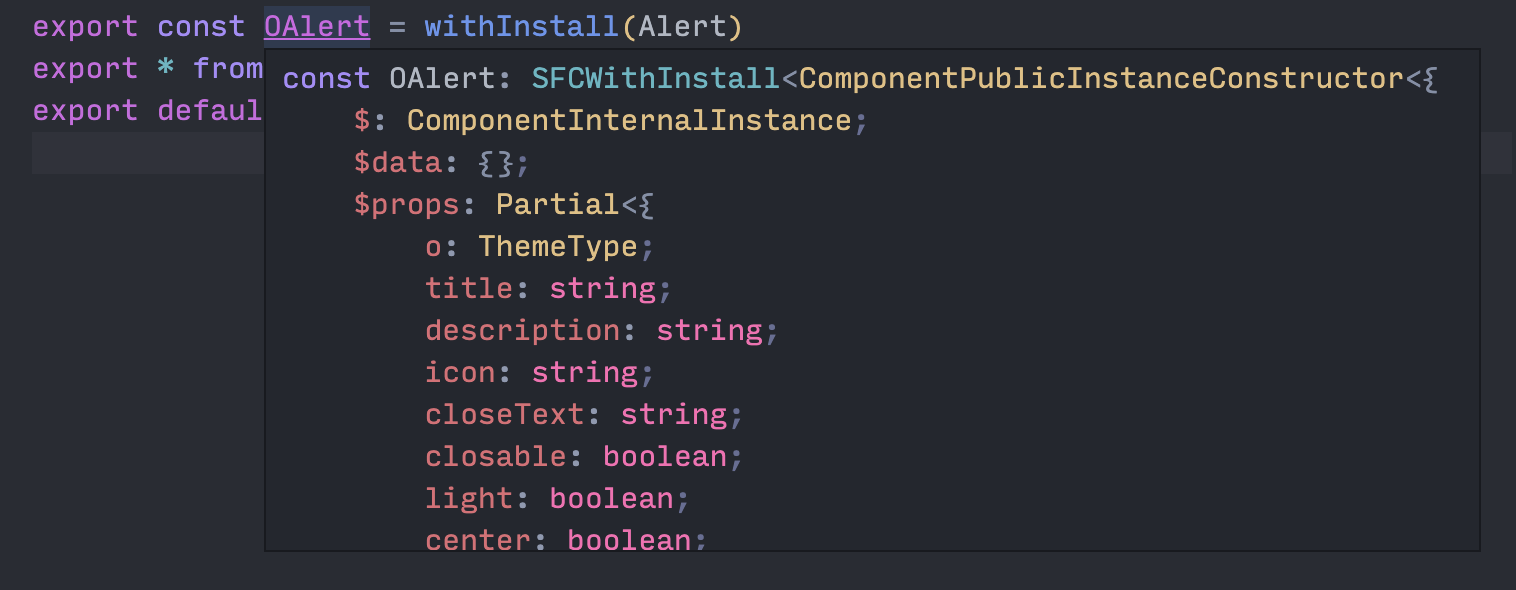Click the export keyword on first line
Viewport: 1516px width, 590px height.
pos(86,26)
